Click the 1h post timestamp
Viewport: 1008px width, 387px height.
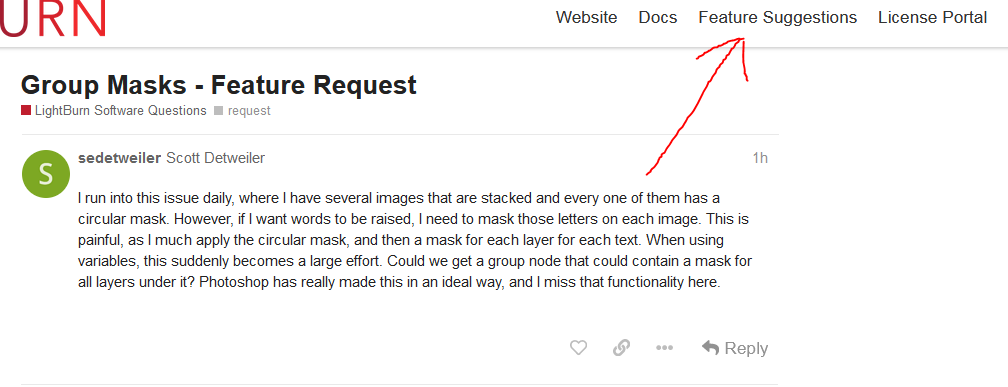pyautogui.click(x=760, y=158)
